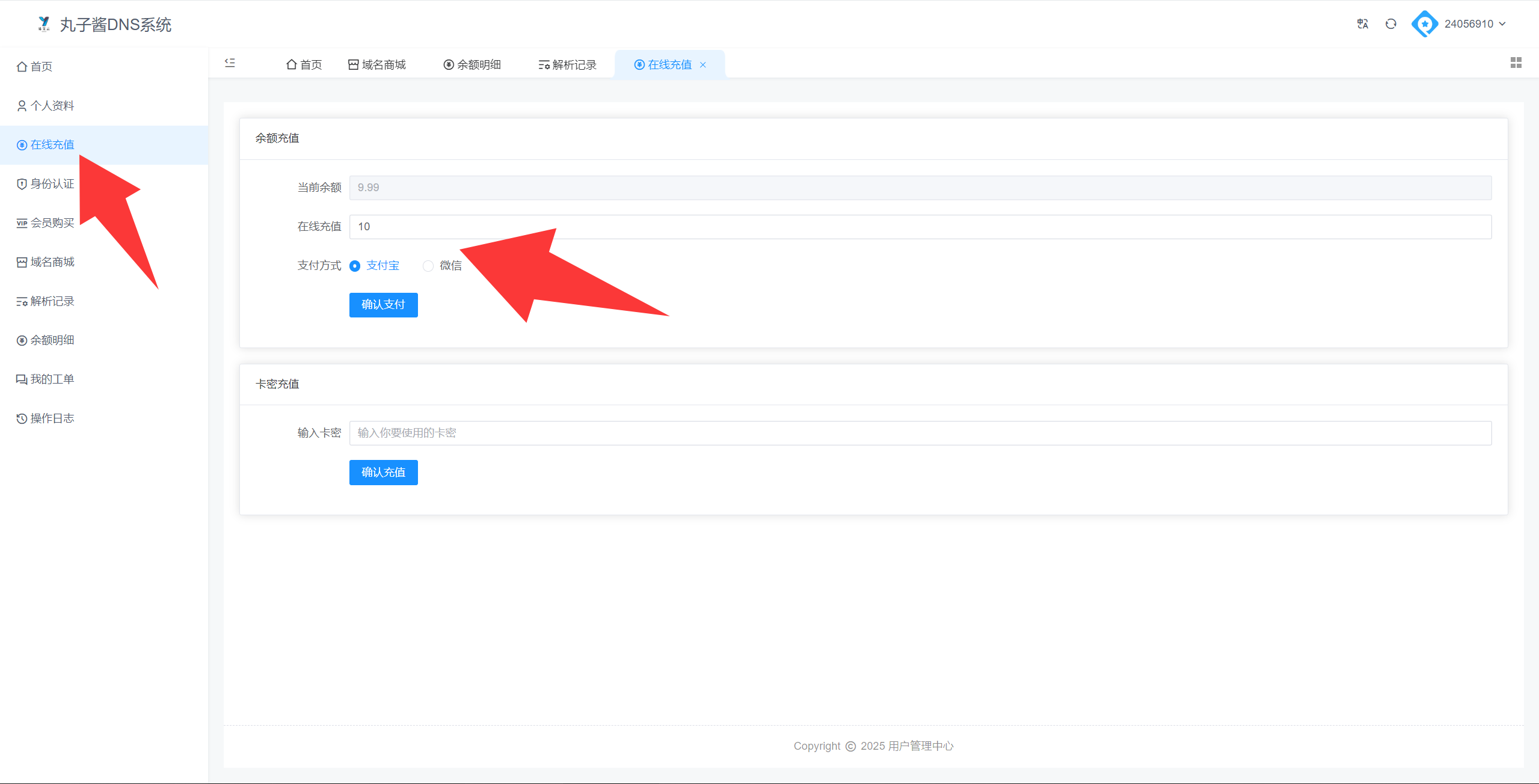Collapse the sidebar menu toggle icon
Image resolution: width=1539 pixels, height=784 pixels.
tap(230, 63)
